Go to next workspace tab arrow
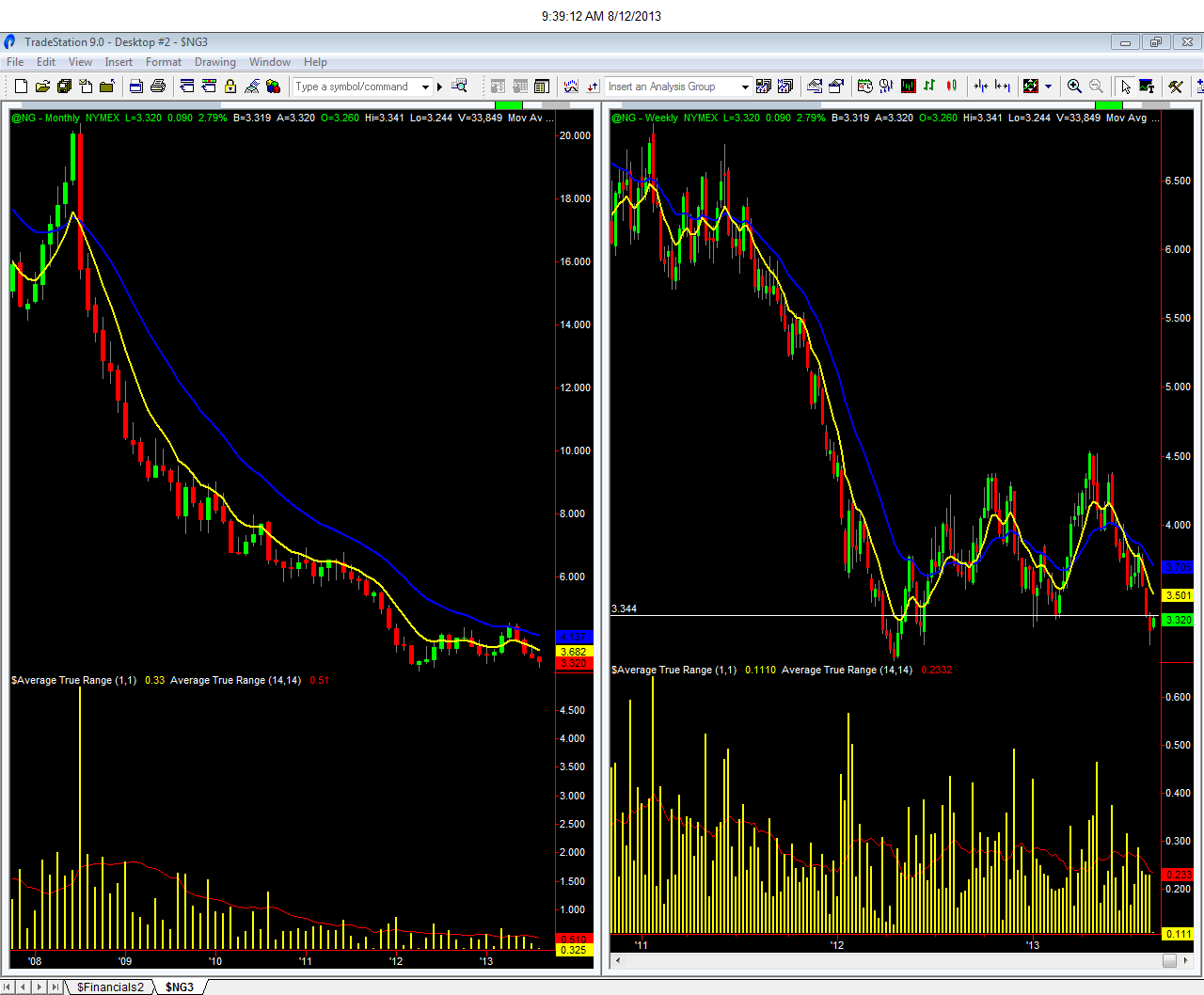Viewport: 1204px width, 995px height. tap(40, 987)
